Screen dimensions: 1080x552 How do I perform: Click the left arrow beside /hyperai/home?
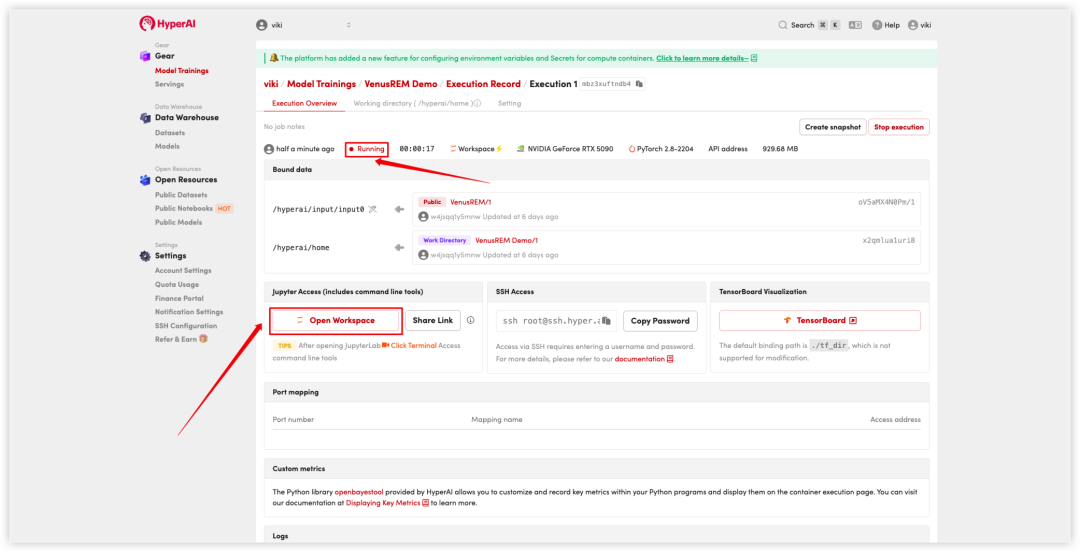coord(399,247)
